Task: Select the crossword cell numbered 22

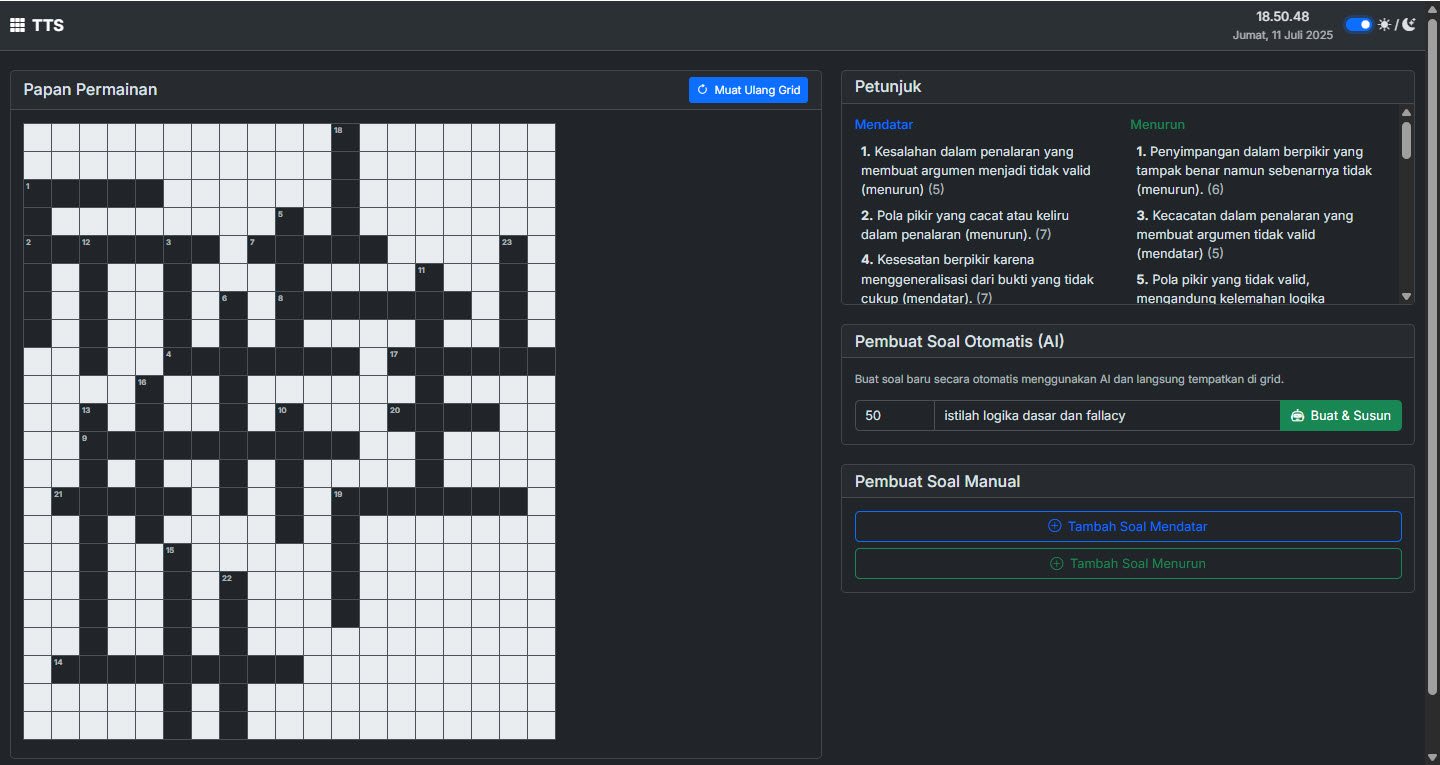Action: click(x=233, y=585)
